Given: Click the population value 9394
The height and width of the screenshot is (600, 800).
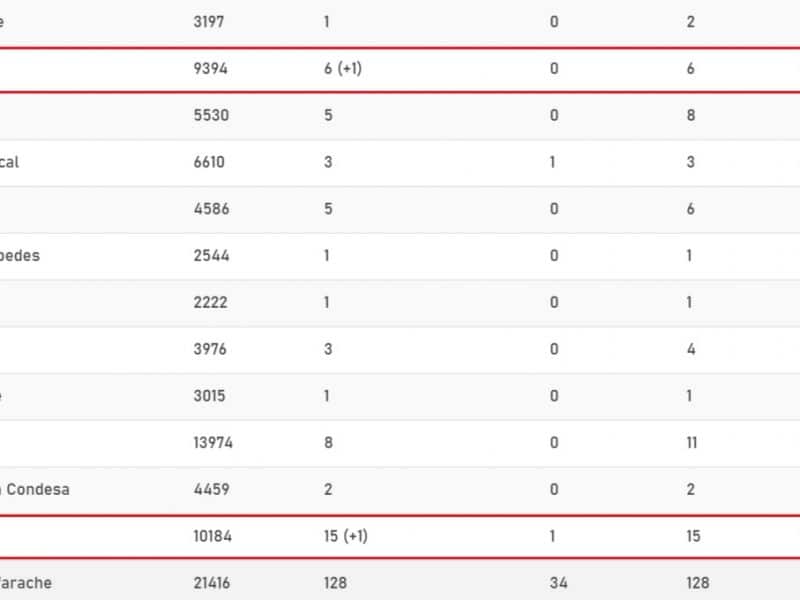Looking at the screenshot, I should tap(210, 68).
